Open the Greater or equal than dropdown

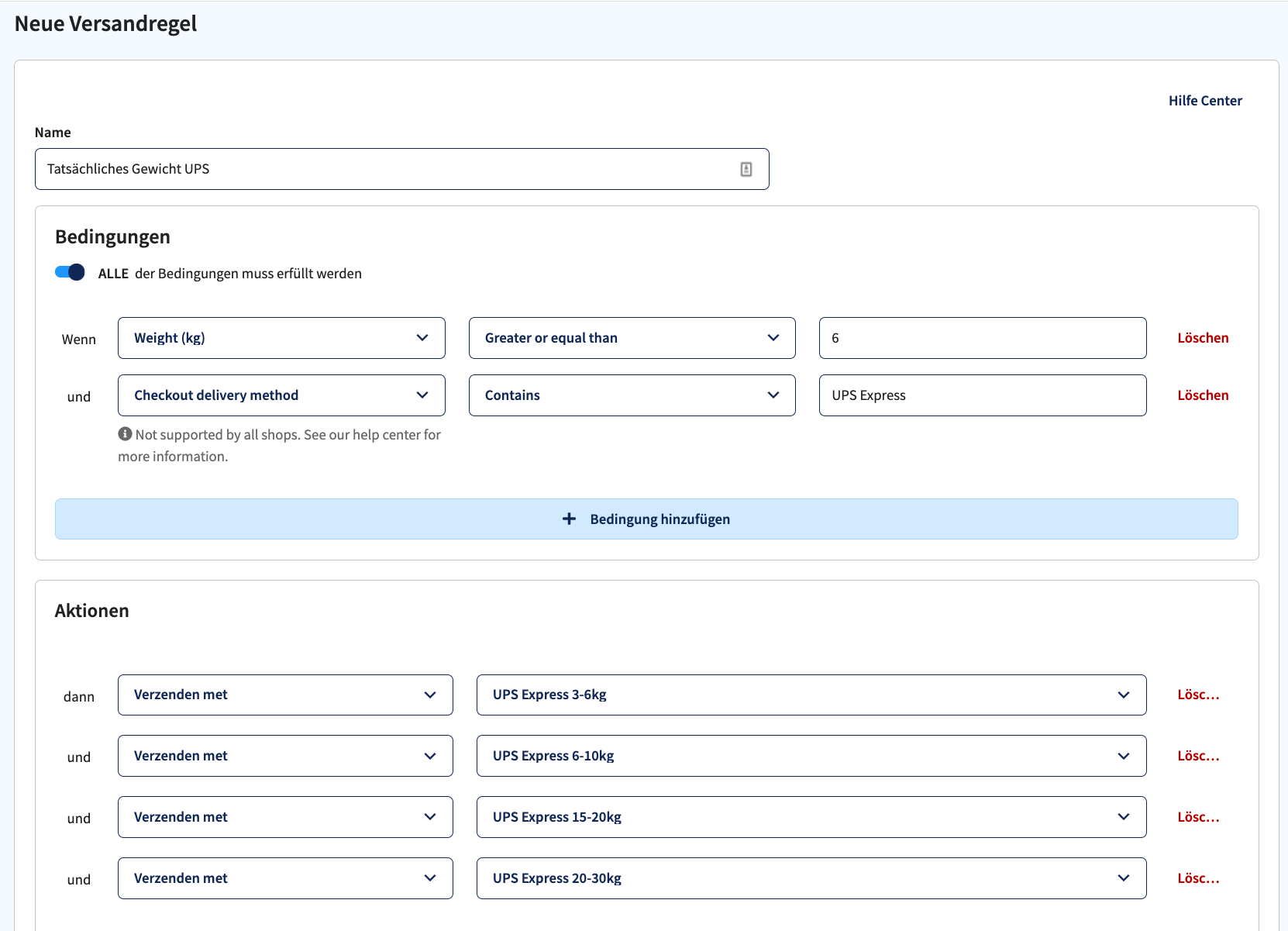632,338
